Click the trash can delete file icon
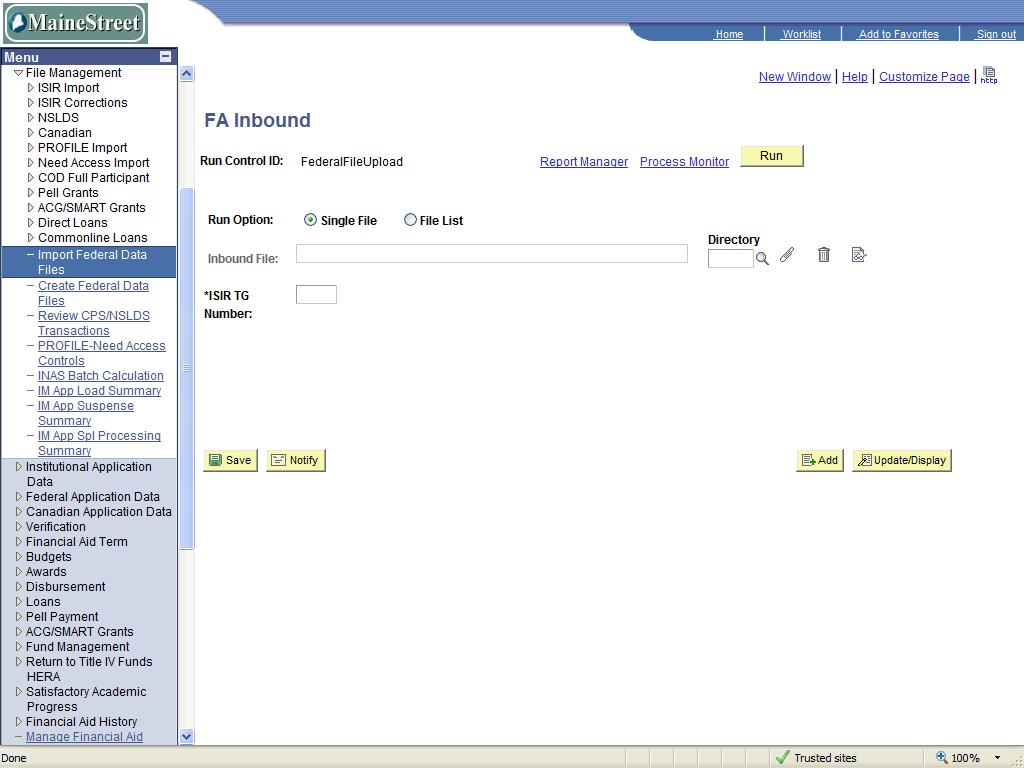This screenshot has width=1024, height=768. [x=824, y=255]
